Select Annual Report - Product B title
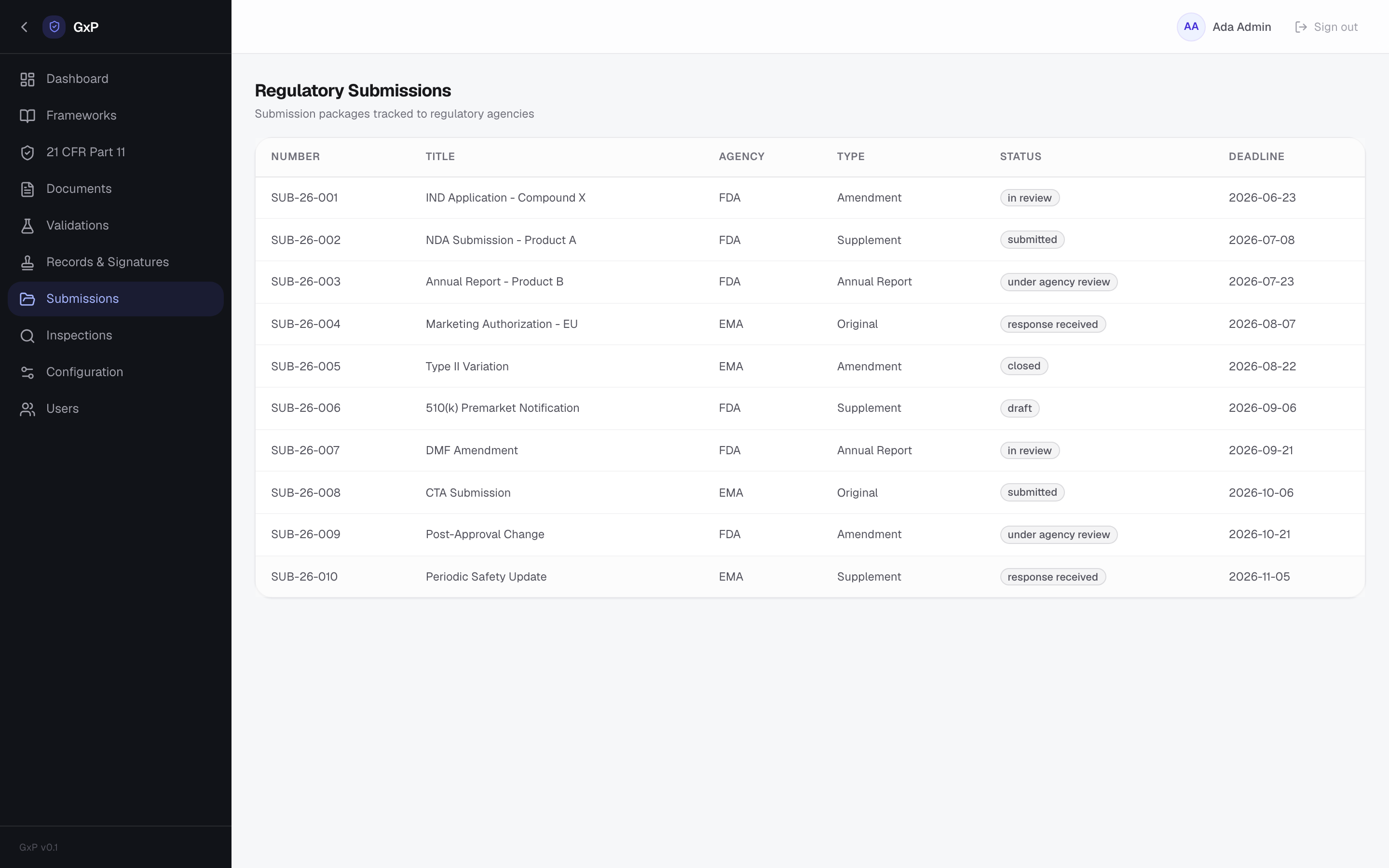Viewport: 1389px width, 868px height. coord(494,282)
